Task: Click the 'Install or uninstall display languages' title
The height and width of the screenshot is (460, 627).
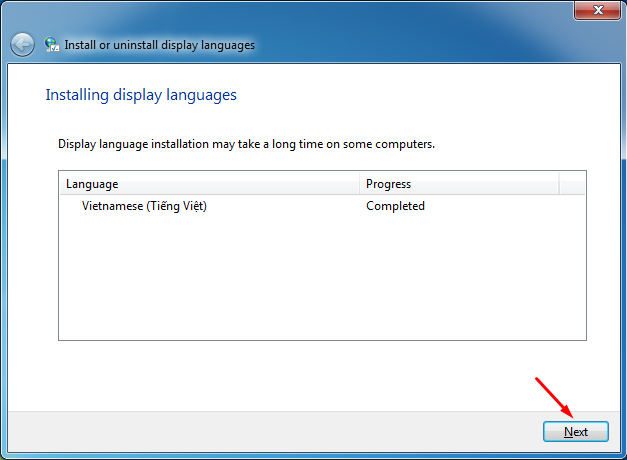Action: point(160,45)
